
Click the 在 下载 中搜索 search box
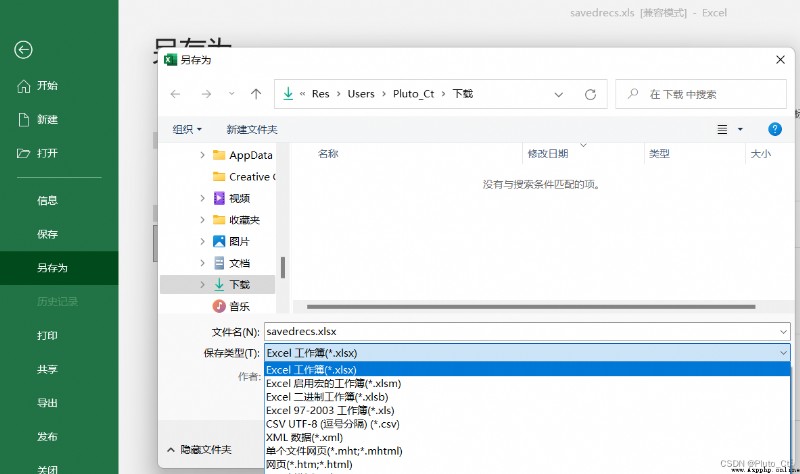[701, 94]
